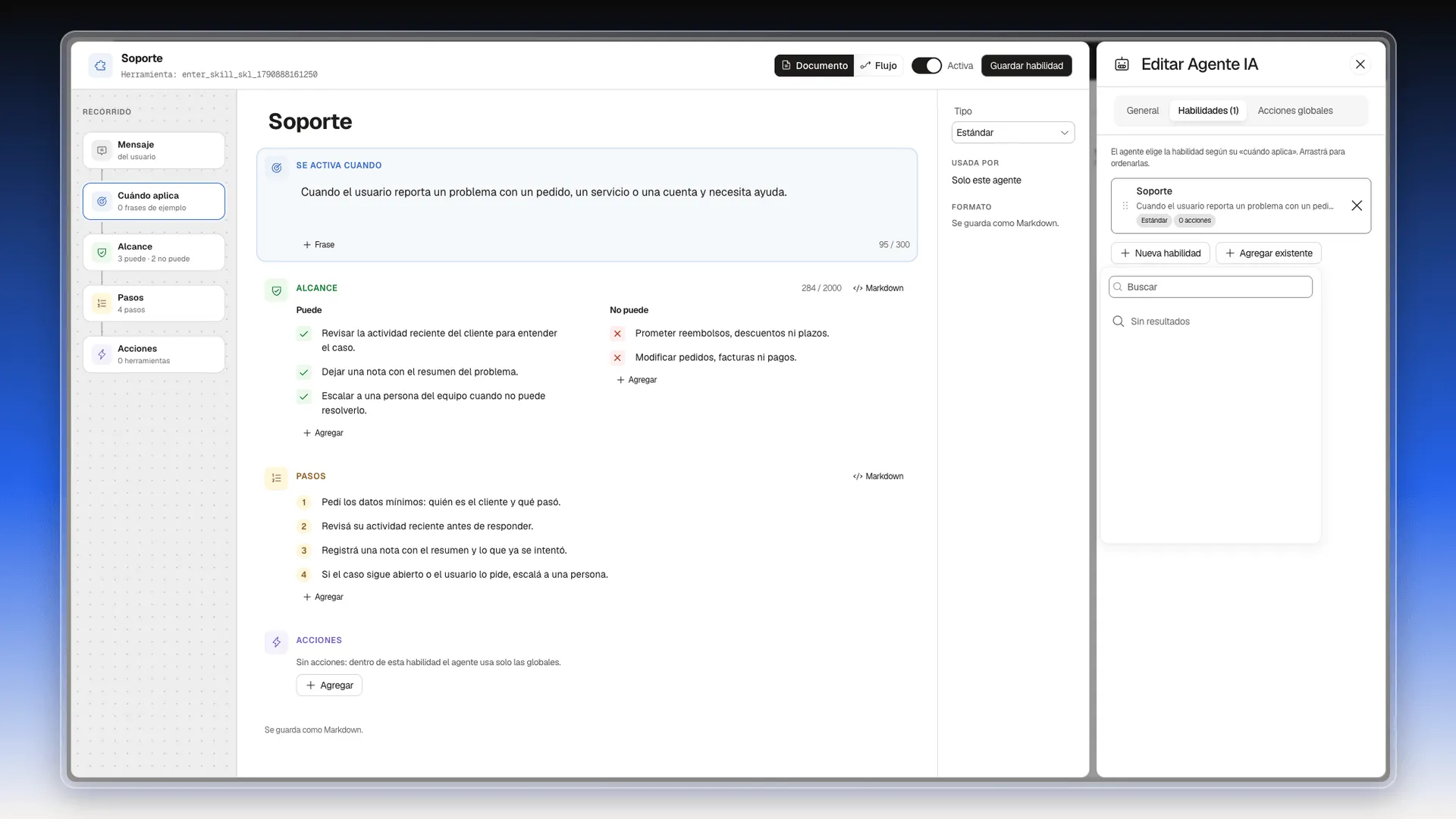
Task: Click the Alcance shield icon in sidebar
Action: 102,253
